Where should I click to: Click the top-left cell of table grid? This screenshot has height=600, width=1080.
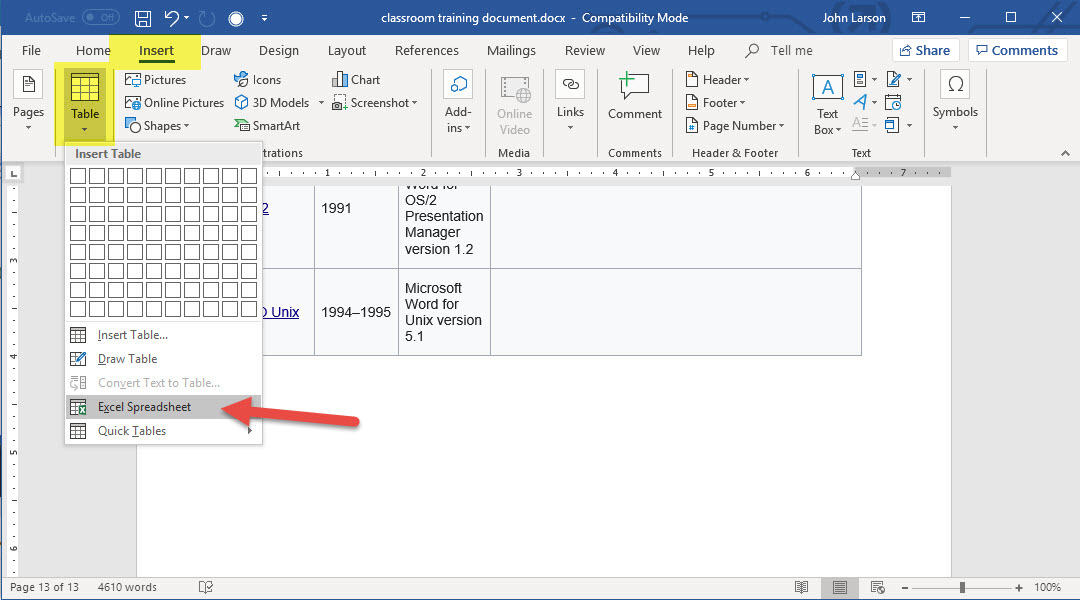coord(78,176)
